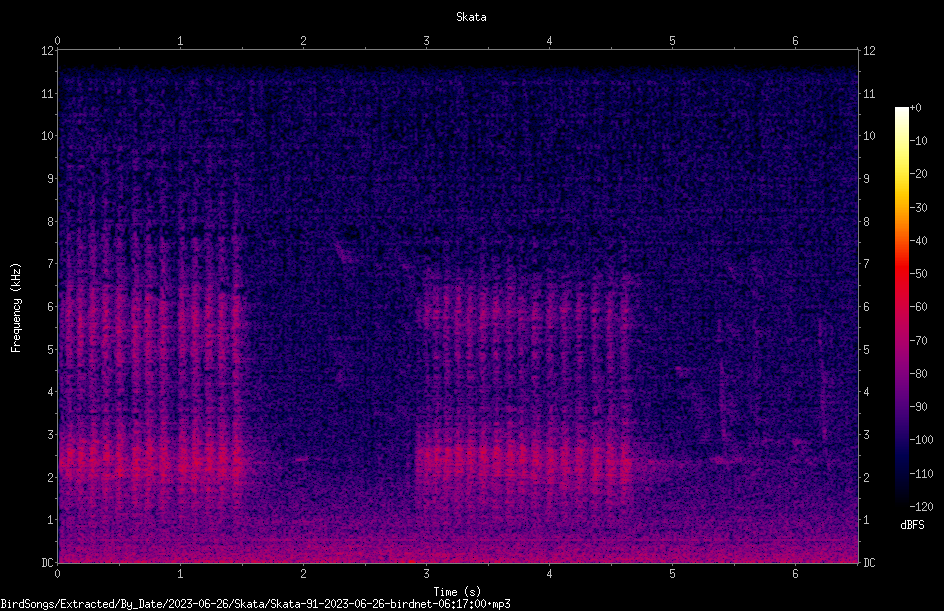Click the '-50' color scale label
The image size is (944, 611).
coord(918,274)
